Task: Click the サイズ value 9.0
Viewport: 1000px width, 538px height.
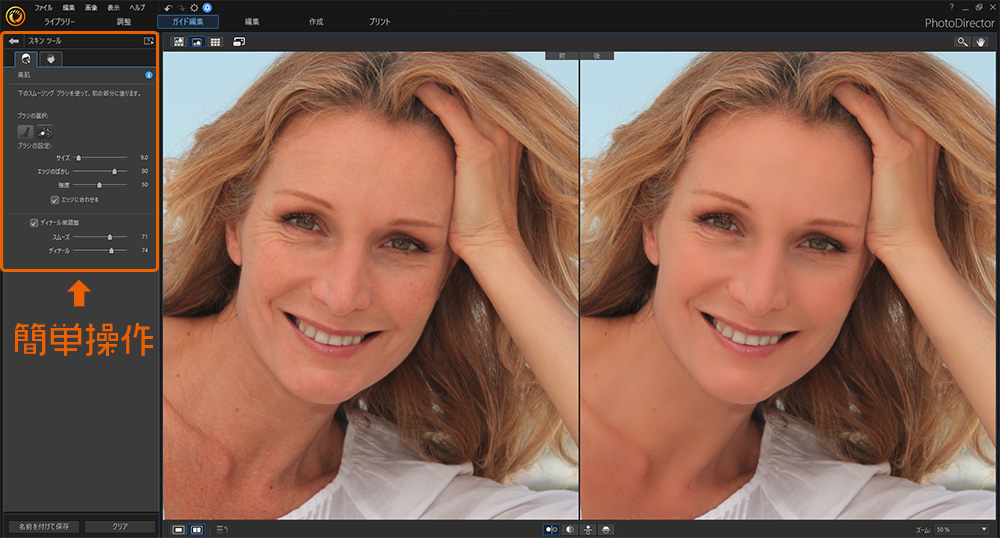Action: tap(144, 157)
